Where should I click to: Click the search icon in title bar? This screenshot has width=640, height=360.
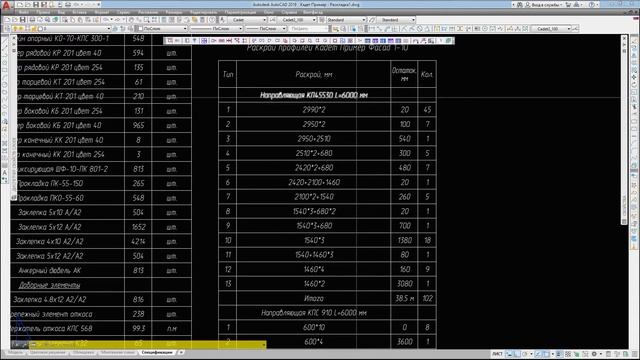(x=519, y=4)
